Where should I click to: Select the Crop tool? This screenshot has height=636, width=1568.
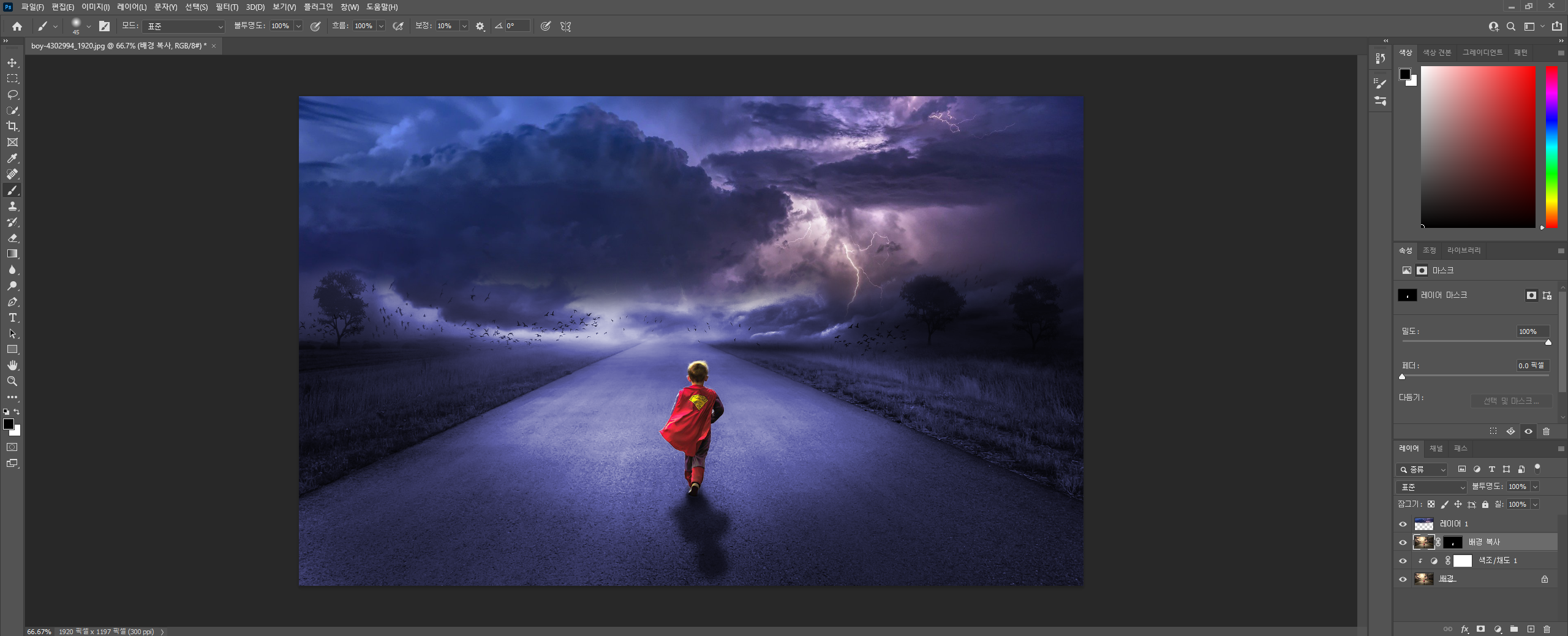tap(12, 126)
